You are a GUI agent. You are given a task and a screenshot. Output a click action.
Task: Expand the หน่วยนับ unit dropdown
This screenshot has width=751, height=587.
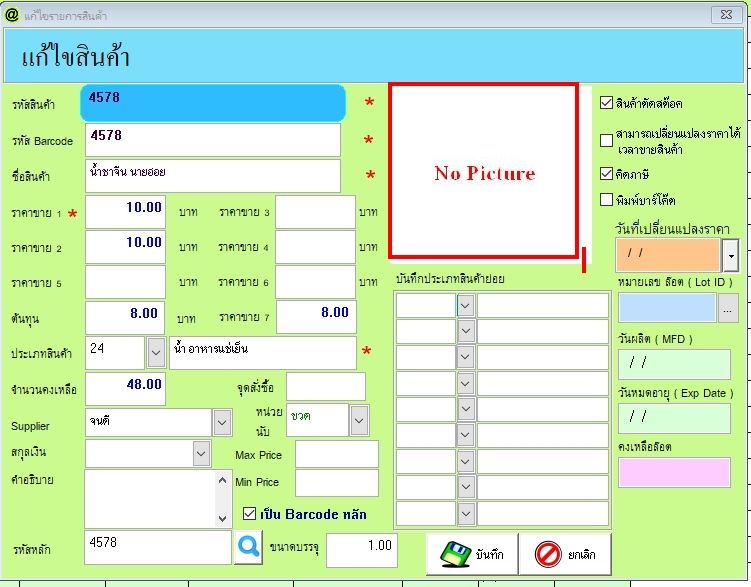pyautogui.click(x=359, y=421)
